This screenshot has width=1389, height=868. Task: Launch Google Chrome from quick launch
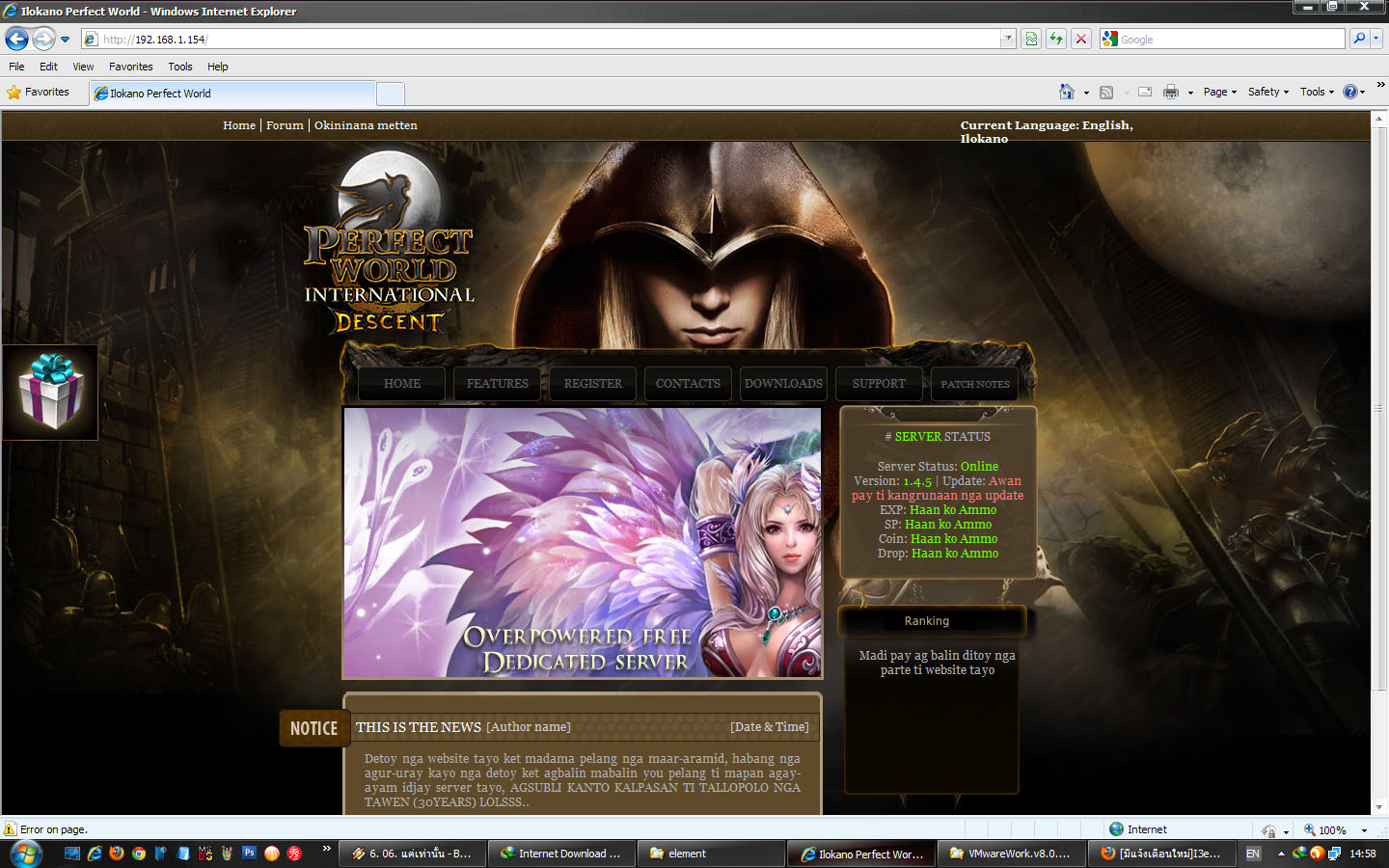pyautogui.click(x=139, y=854)
